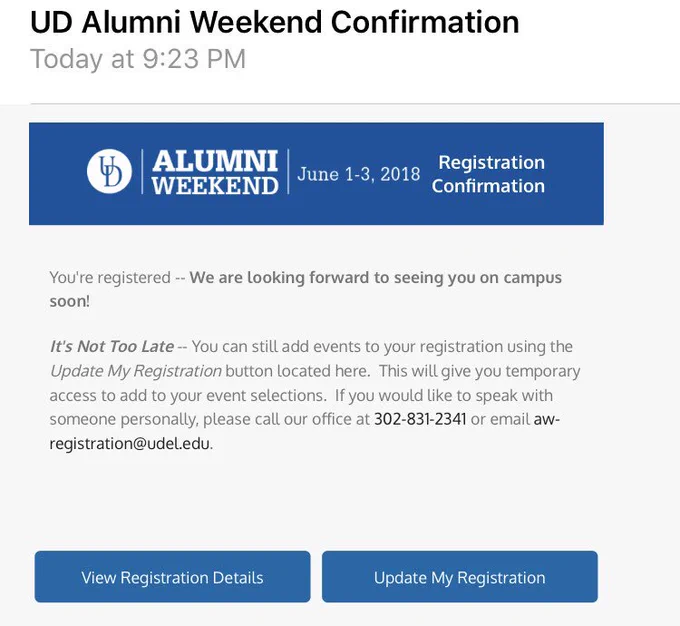Click the Registration Confirmation banner text
This screenshot has height=626, width=680.
point(489,174)
